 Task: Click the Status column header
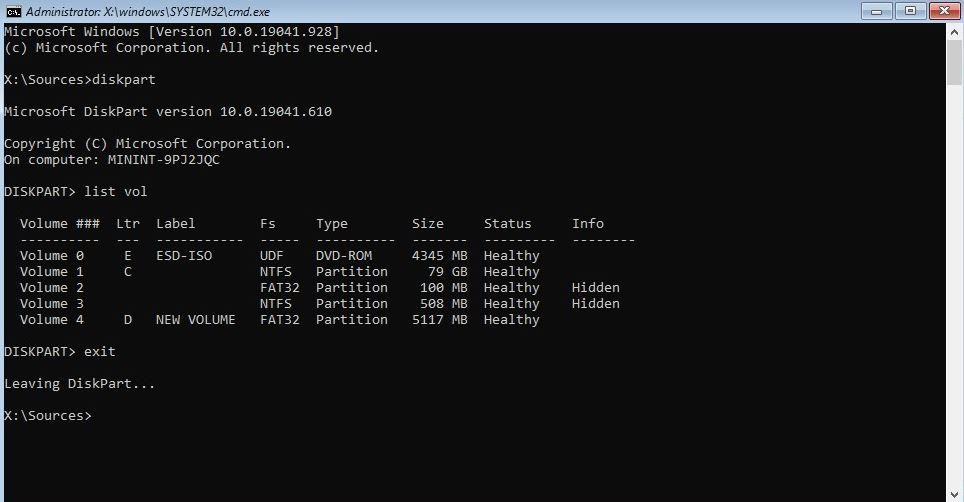[x=507, y=224]
